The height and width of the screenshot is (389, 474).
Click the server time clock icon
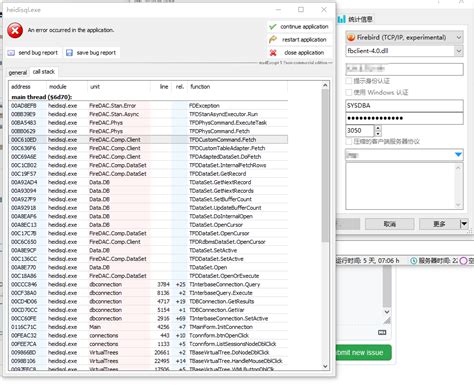(413, 261)
